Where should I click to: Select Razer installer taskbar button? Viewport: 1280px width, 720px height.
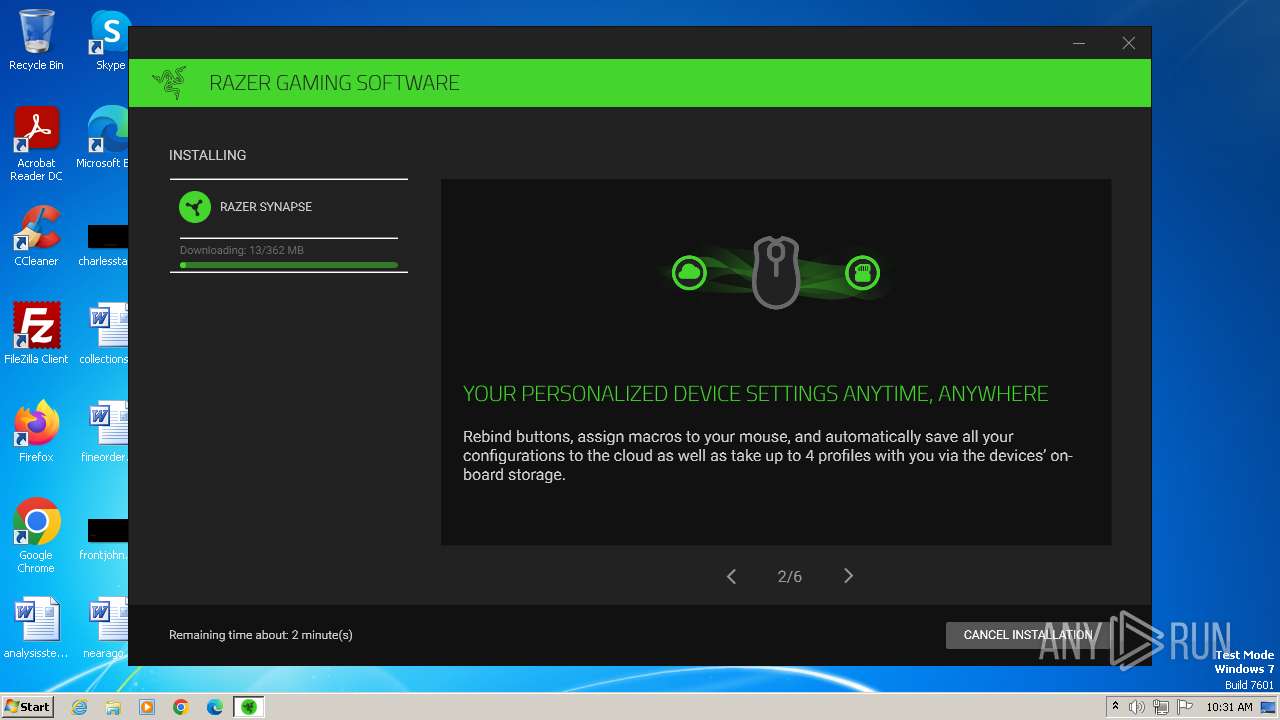coord(249,707)
